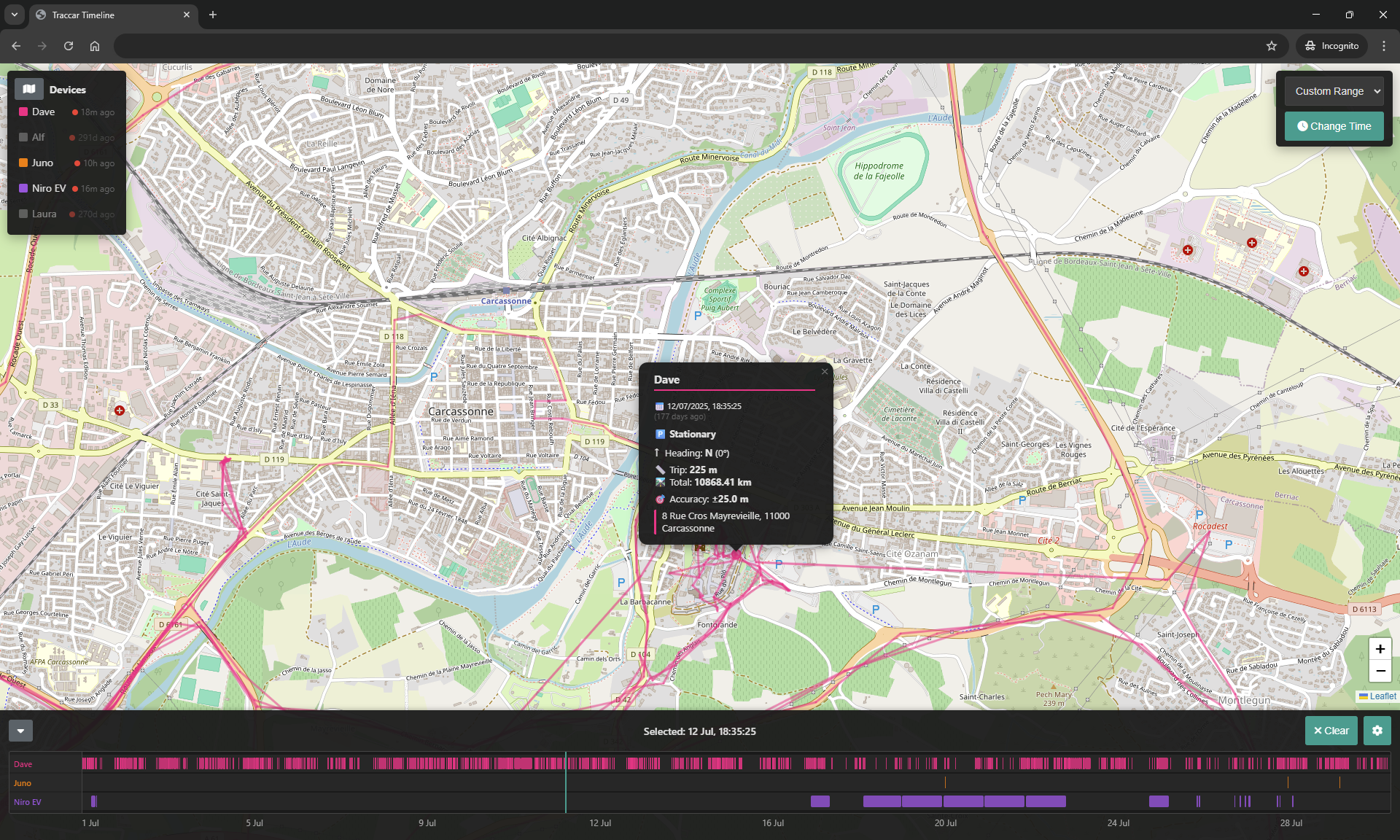This screenshot has height=840, width=1400.
Task: Collapse the timeline panel with arrow button
Action: [20, 731]
